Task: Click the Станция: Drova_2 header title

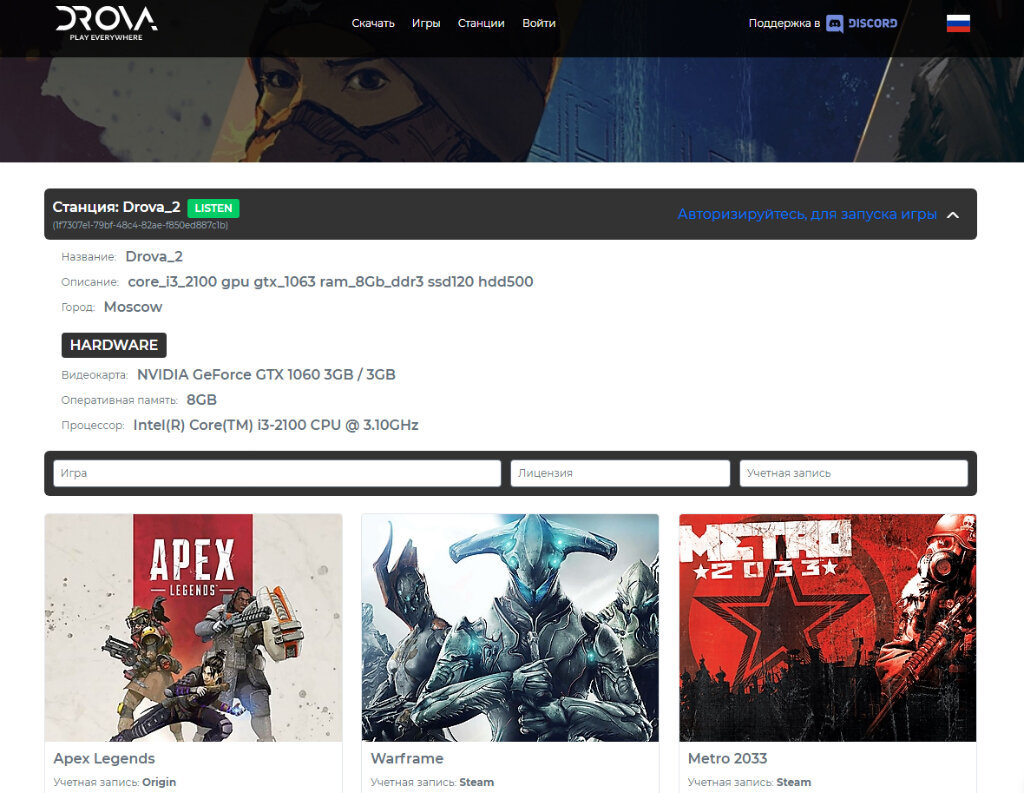Action: pyautogui.click(x=116, y=207)
